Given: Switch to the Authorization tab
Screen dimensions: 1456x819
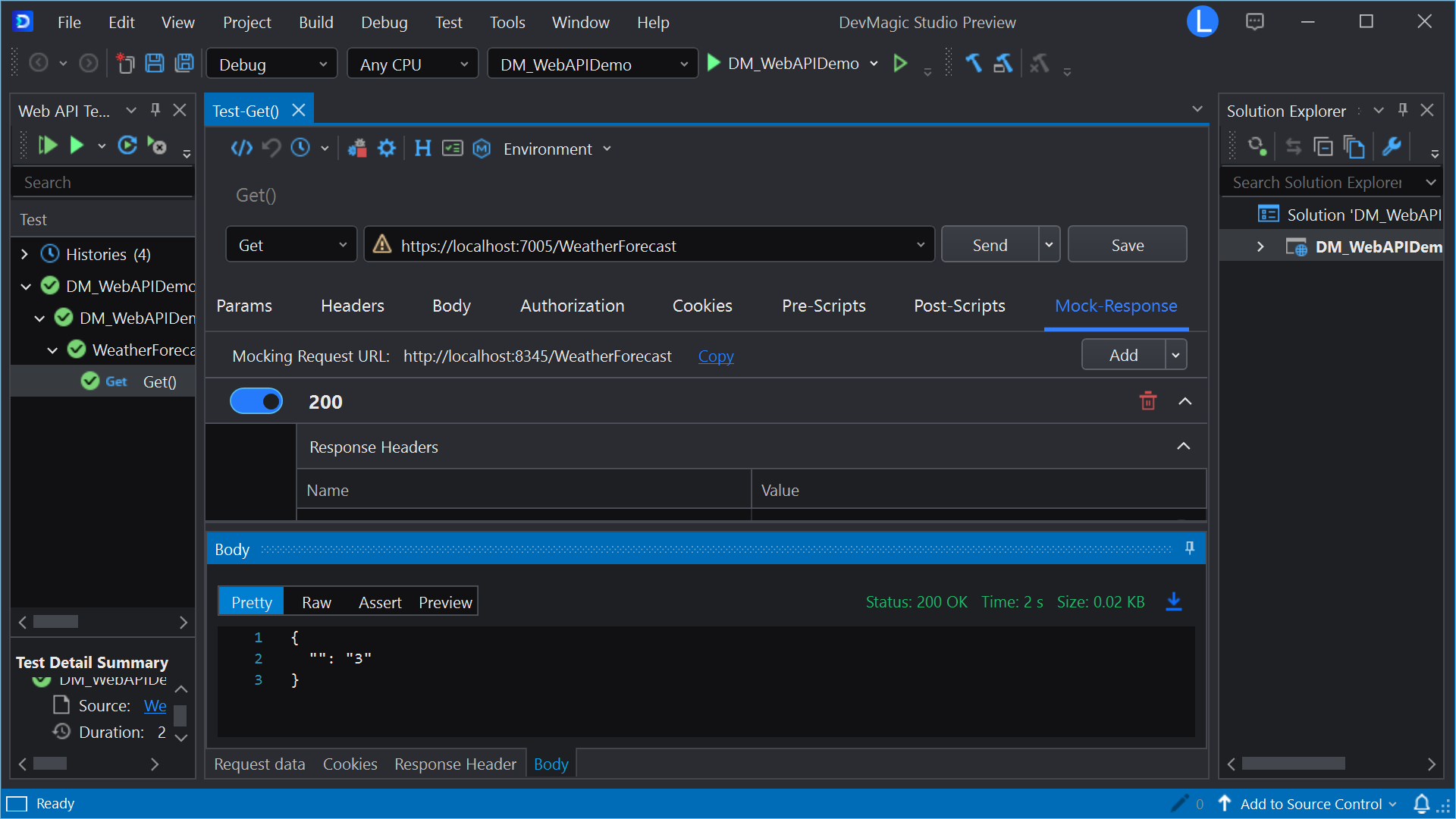Looking at the screenshot, I should (572, 306).
